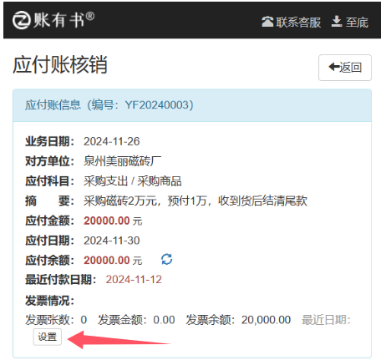This screenshot has height=360, width=381.
Task: Select latest payment date 2024-11-12
Action: pos(134,279)
